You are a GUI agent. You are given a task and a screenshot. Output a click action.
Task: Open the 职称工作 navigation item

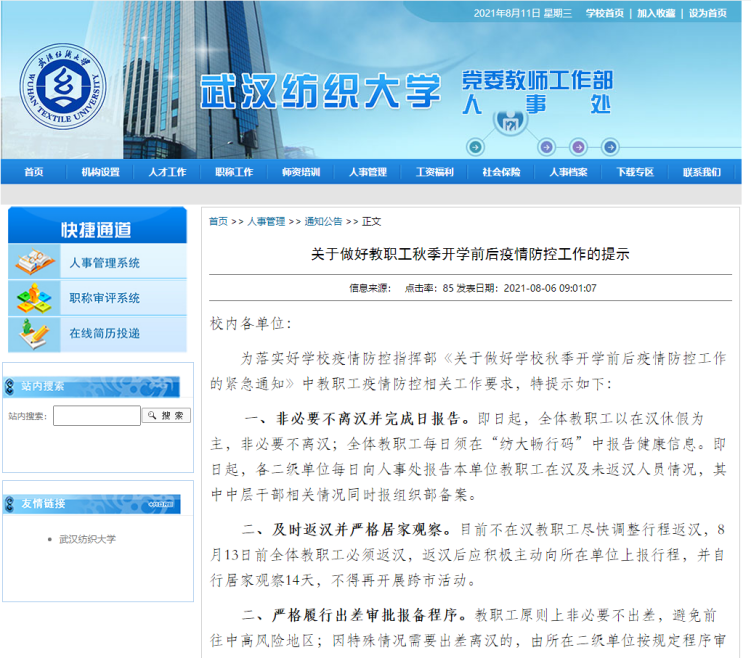click(x=234, y=172)
